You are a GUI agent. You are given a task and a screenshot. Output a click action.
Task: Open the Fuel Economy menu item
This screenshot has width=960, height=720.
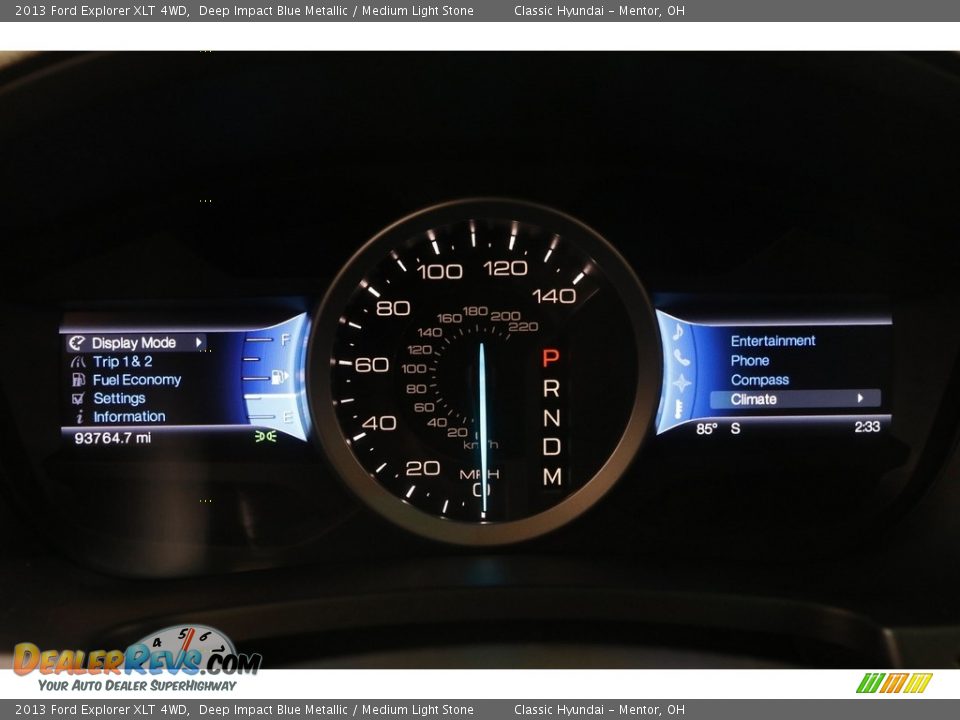point(136,380)
